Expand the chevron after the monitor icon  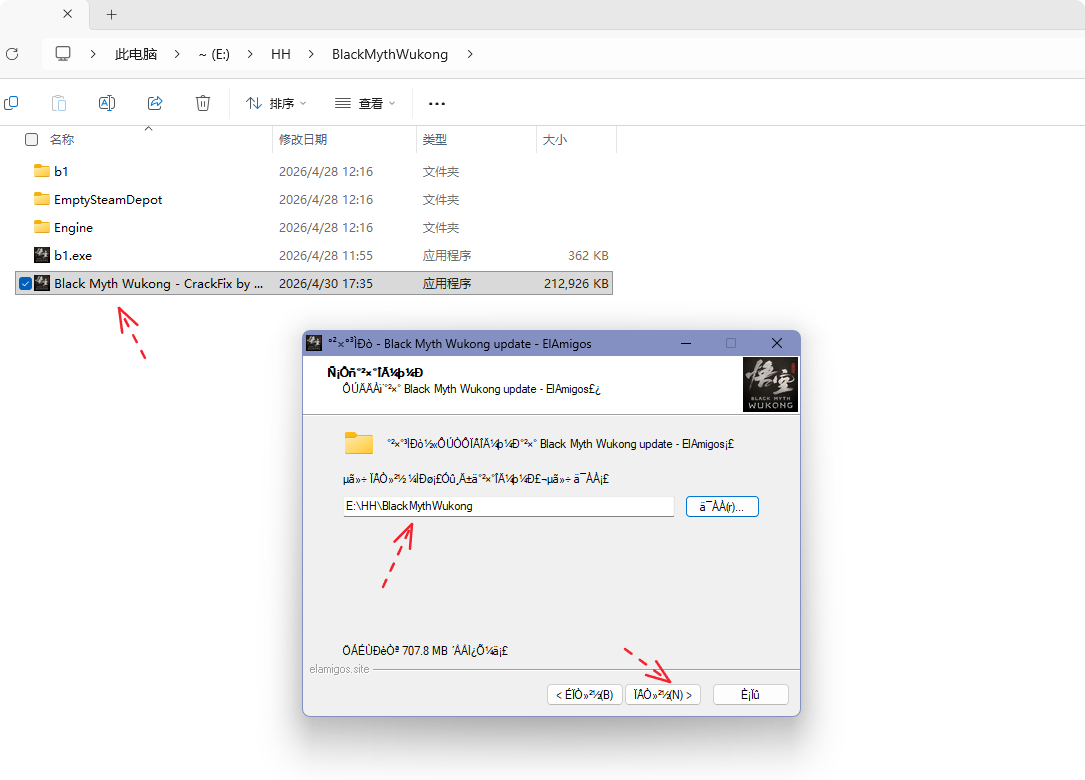tap(93, 54)
